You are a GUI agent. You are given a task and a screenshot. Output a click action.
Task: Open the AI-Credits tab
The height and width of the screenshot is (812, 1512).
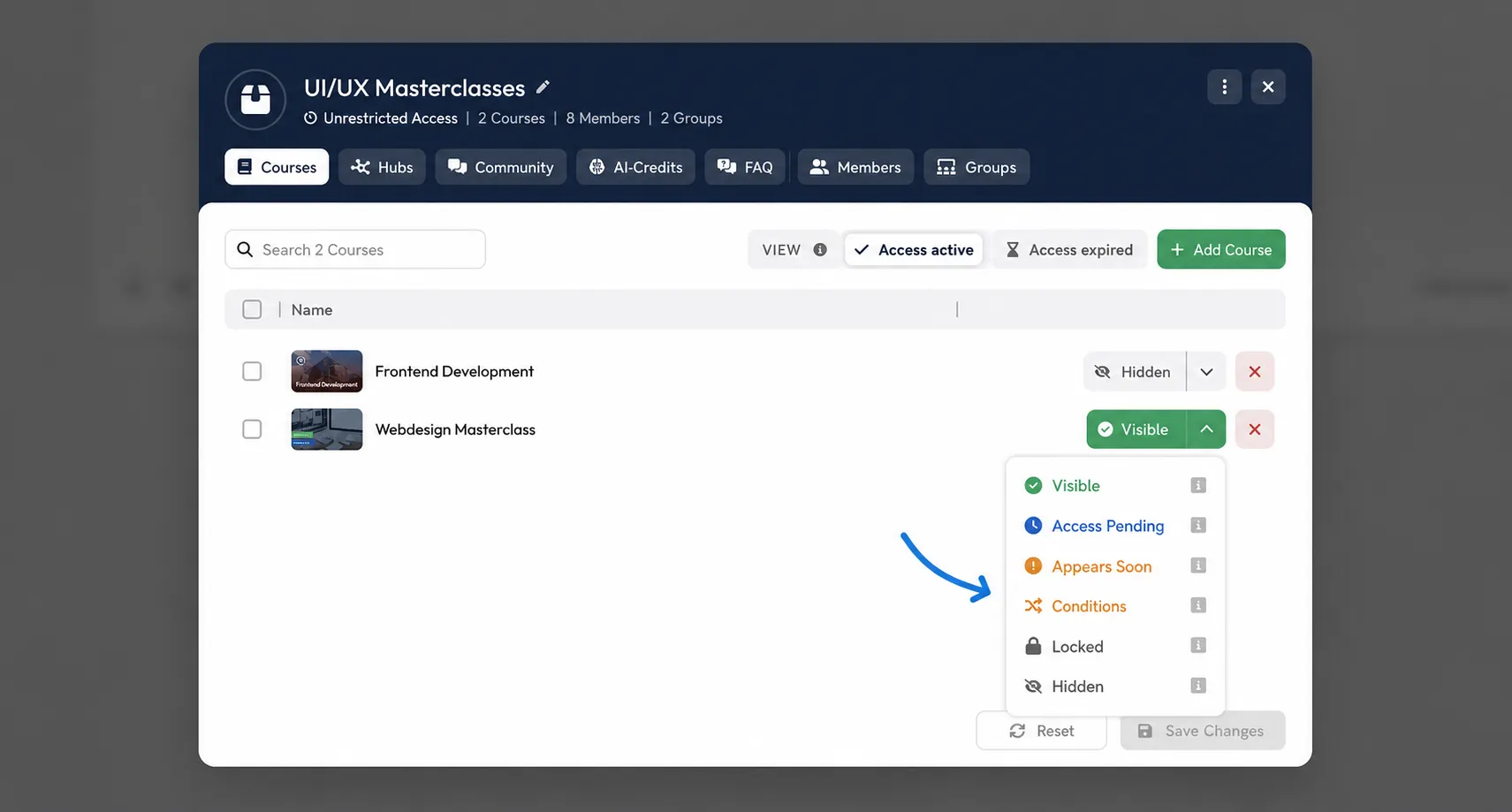635,167
